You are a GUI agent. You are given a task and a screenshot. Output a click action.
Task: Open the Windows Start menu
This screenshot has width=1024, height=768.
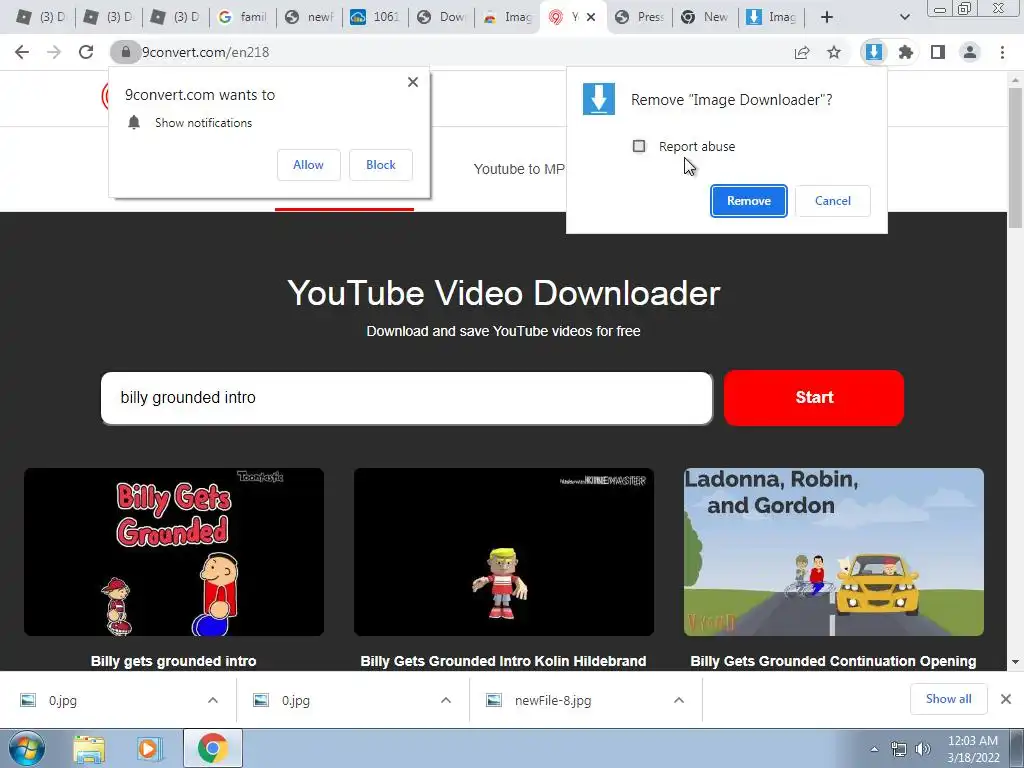[27, 748]
